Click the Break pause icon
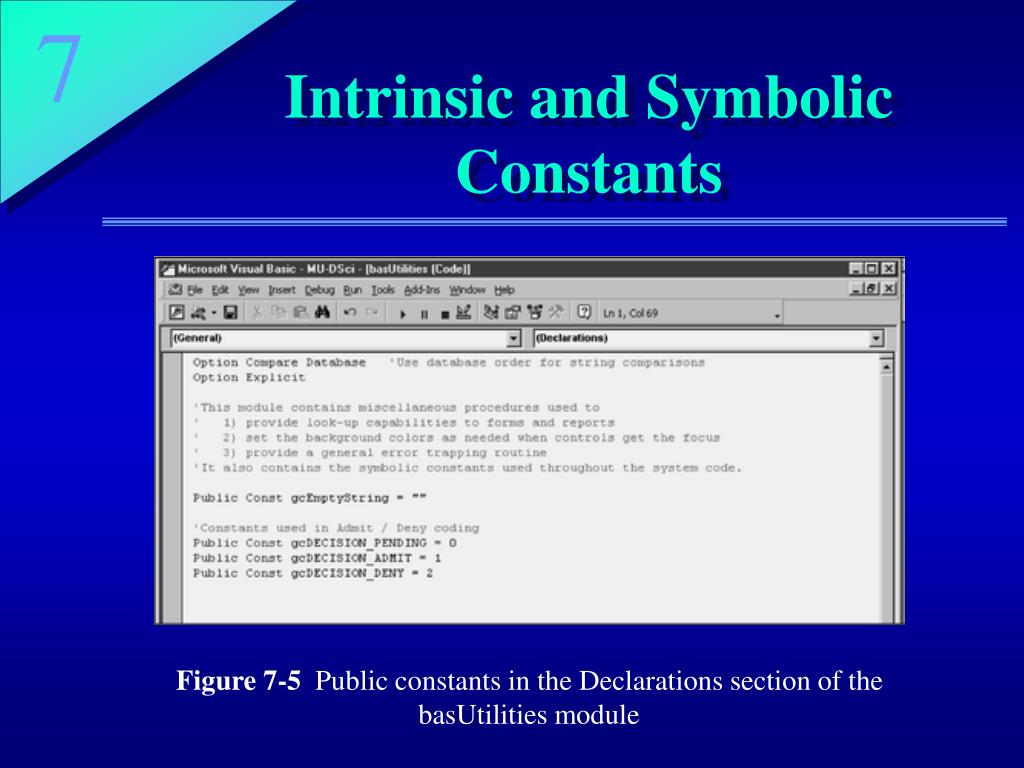 (424, 314)
